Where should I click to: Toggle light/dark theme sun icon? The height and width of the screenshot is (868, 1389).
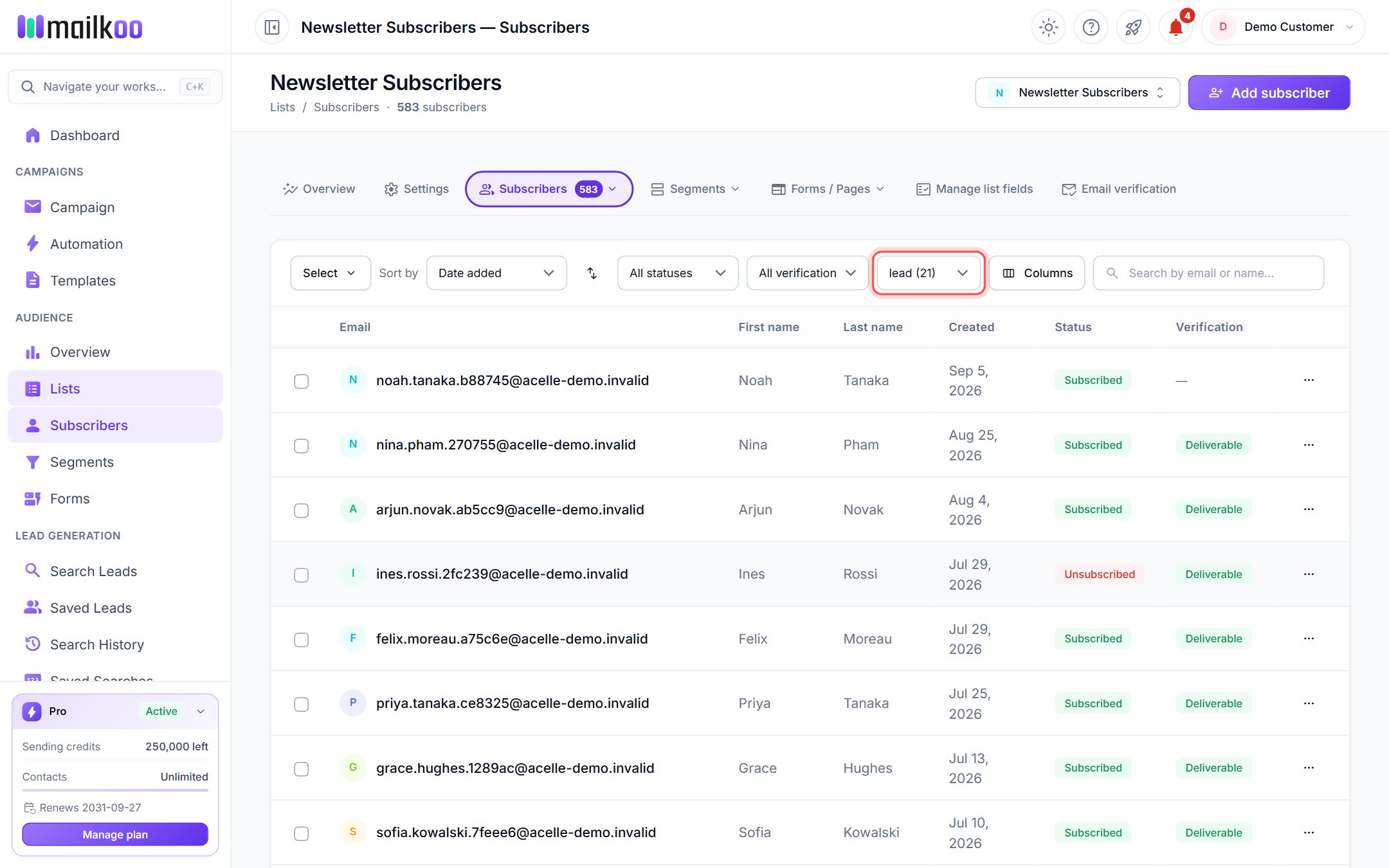1048,27
